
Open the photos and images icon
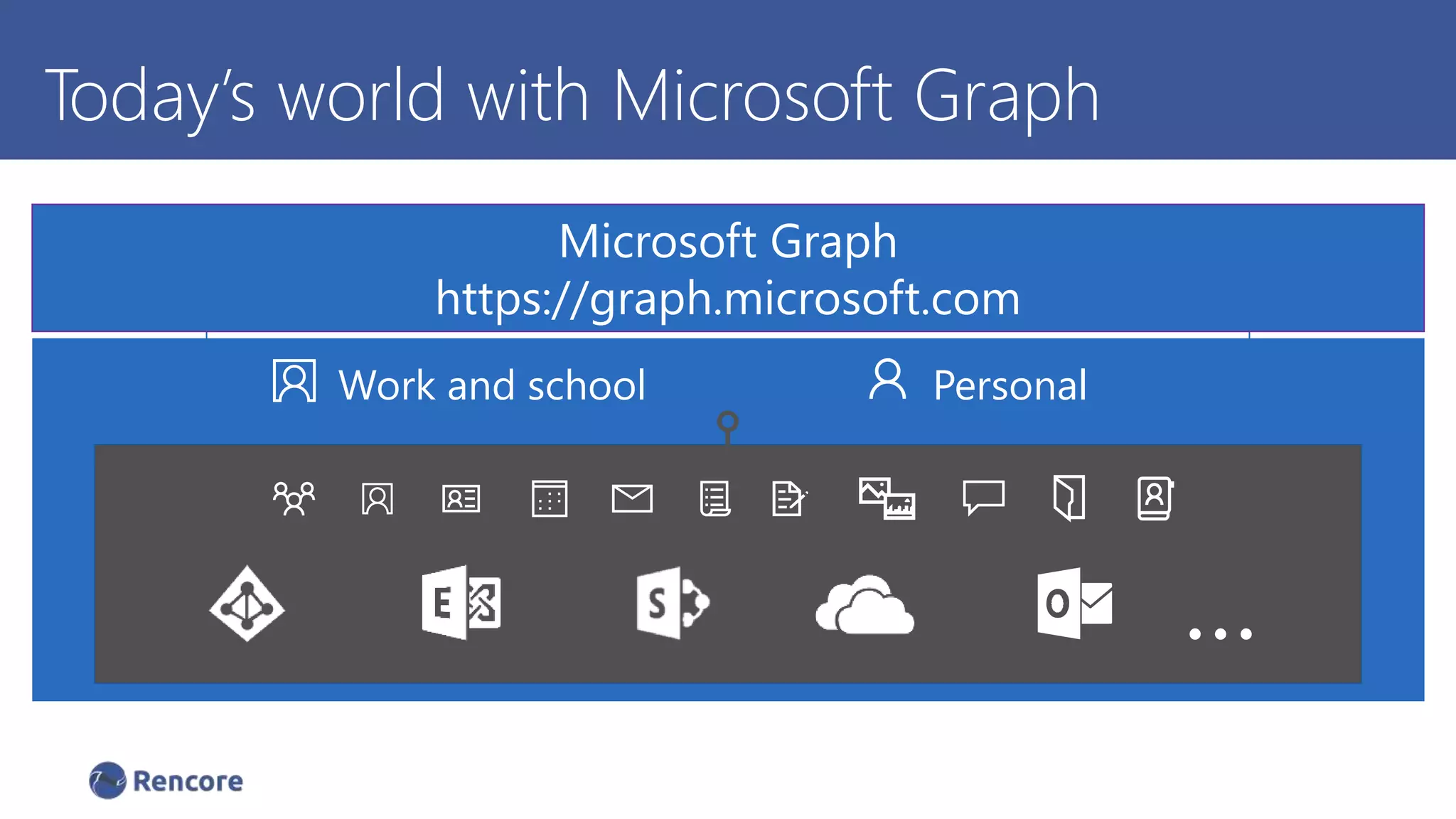[887, 498]
